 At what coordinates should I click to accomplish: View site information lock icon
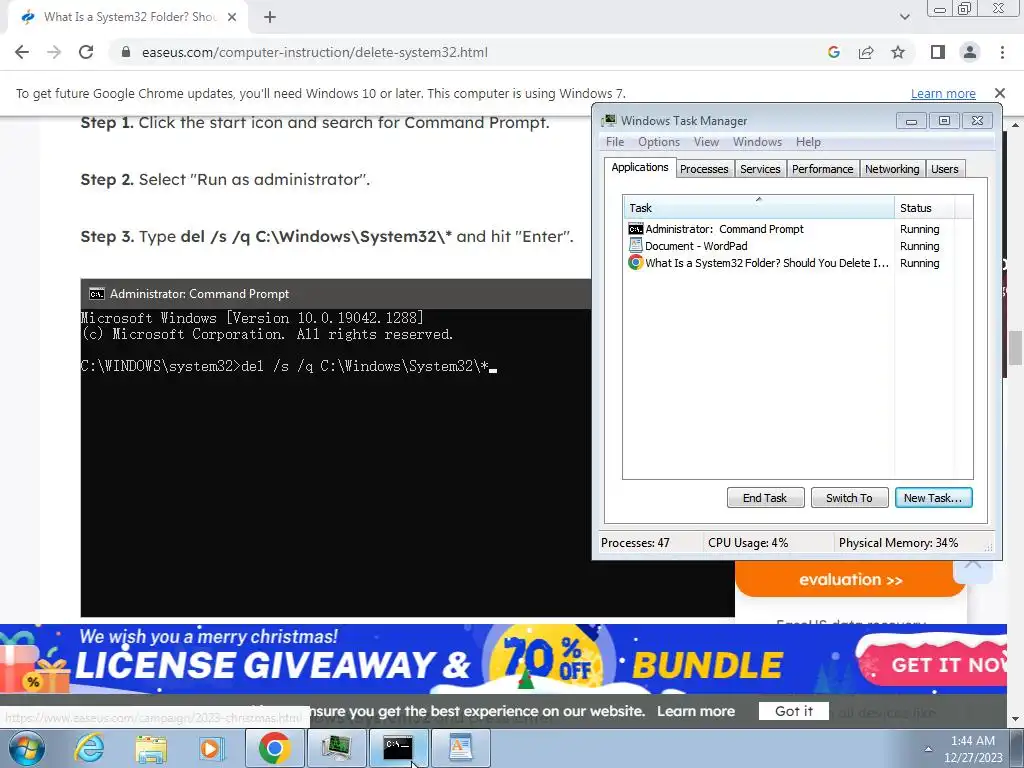126,52
